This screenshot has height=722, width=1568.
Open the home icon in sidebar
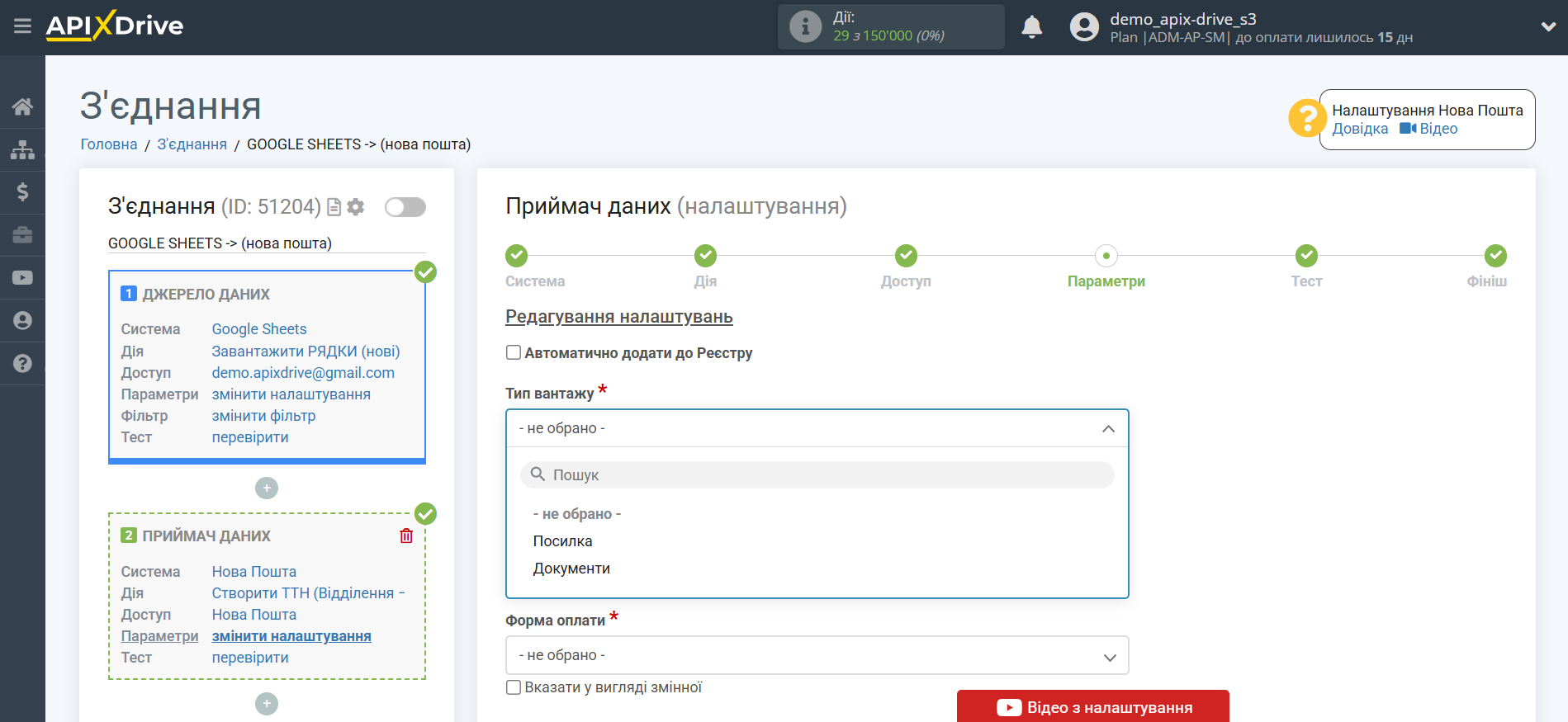pos(22,106)
